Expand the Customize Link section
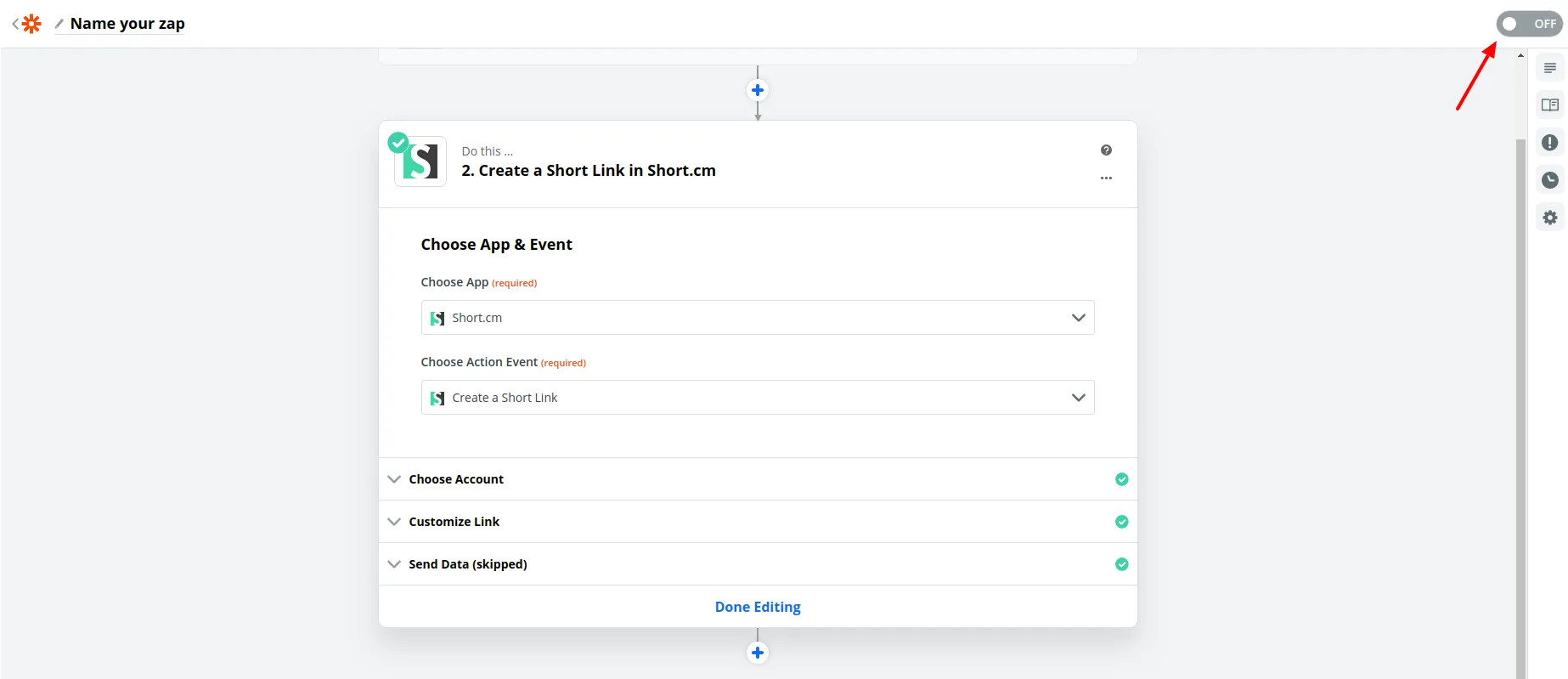1568x679 pixels. click(x=758, y=522)
